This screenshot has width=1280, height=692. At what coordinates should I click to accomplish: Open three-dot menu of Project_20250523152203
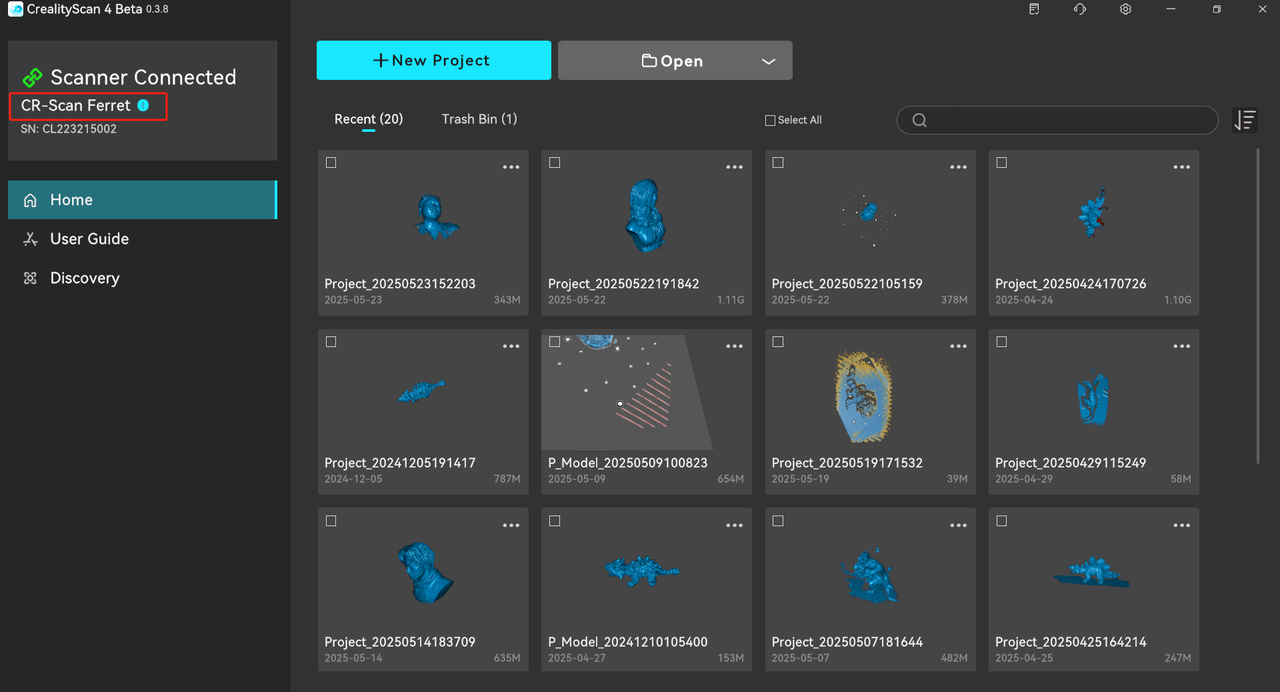pos(511,167)
